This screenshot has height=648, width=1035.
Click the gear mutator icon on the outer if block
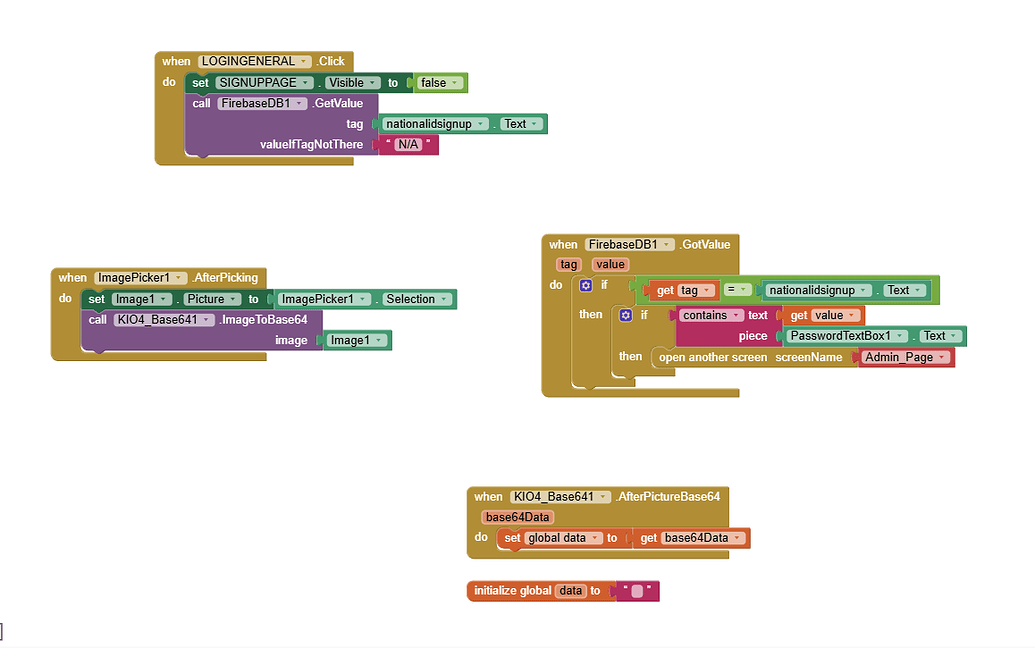(585, 285)
